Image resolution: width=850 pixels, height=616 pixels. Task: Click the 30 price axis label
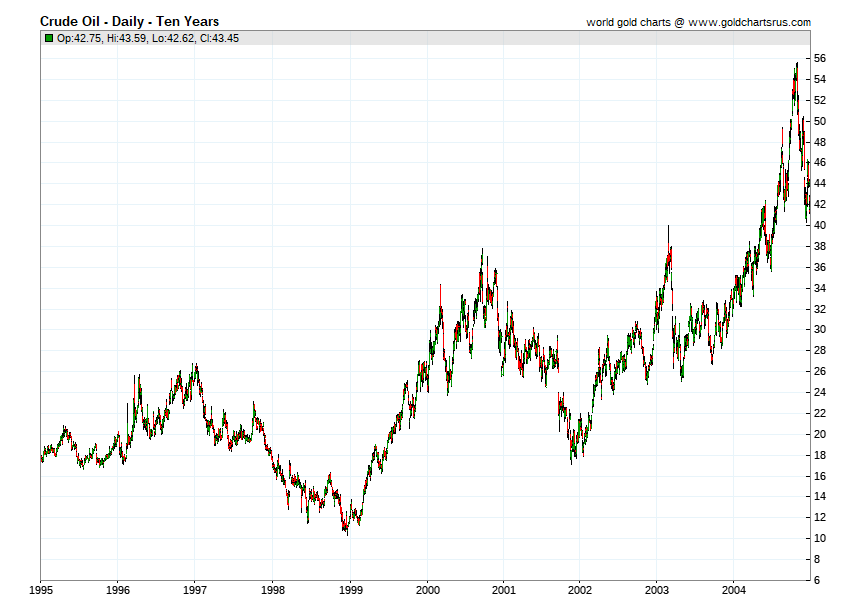(x=820, y=329)
